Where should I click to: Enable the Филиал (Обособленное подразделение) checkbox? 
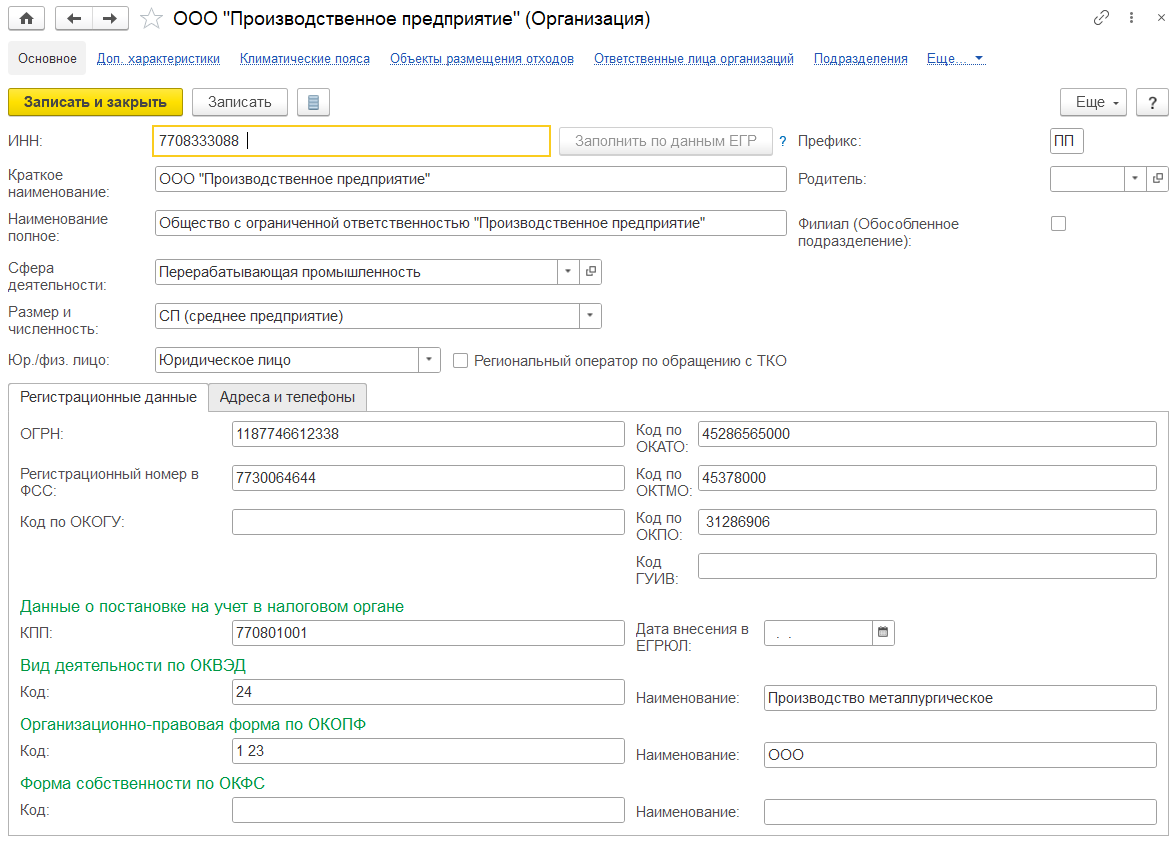pos(1058,224)
